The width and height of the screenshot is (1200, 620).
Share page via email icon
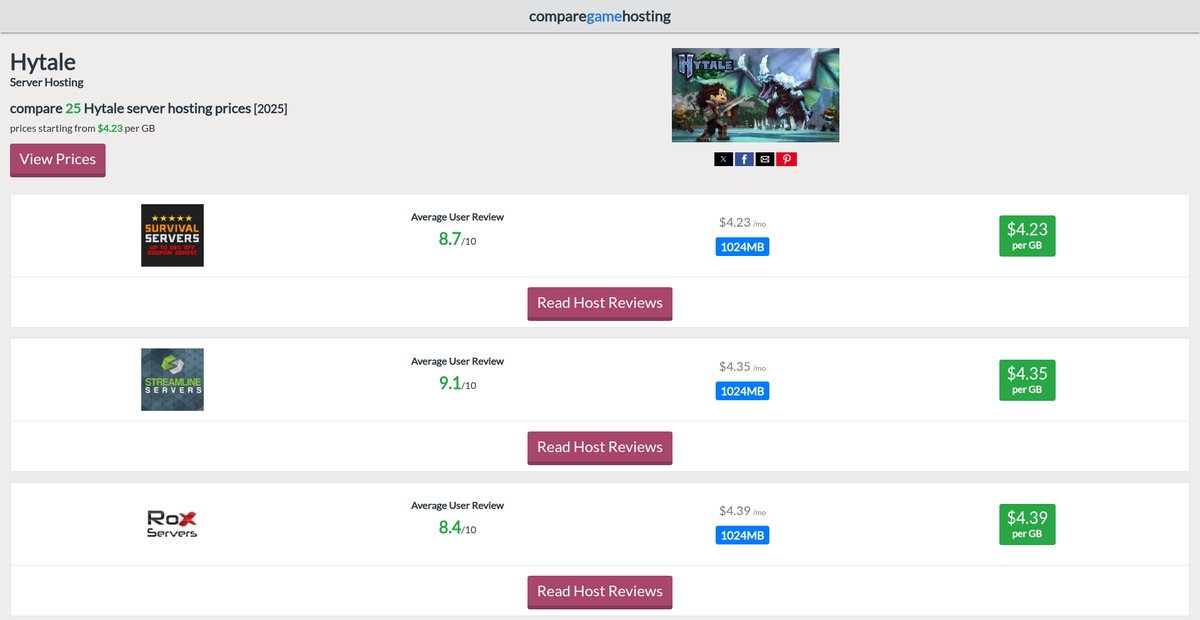pos(765,159)
